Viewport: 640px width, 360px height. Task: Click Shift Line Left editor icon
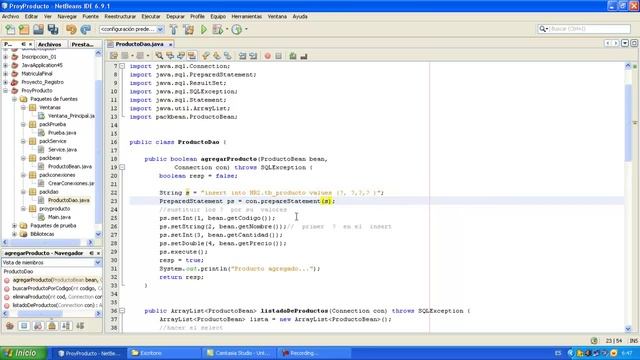point(242,56)
